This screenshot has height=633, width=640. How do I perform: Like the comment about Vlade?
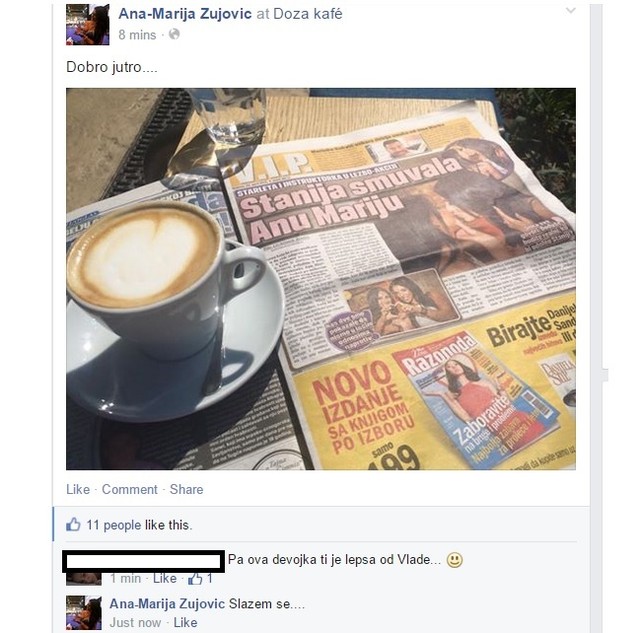click(164, 578)
